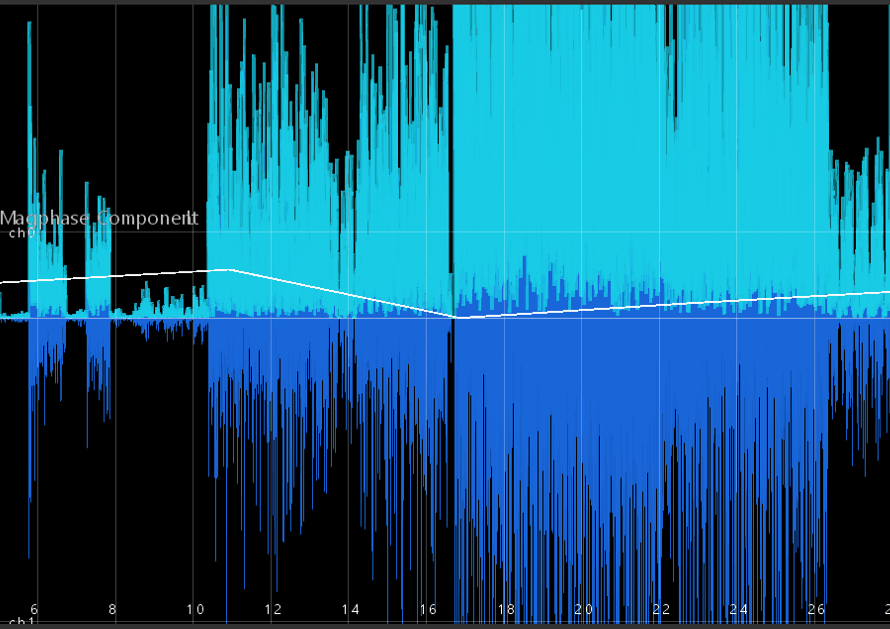Click the 24 second time marker
890x629 pixels.
[739, 609]
